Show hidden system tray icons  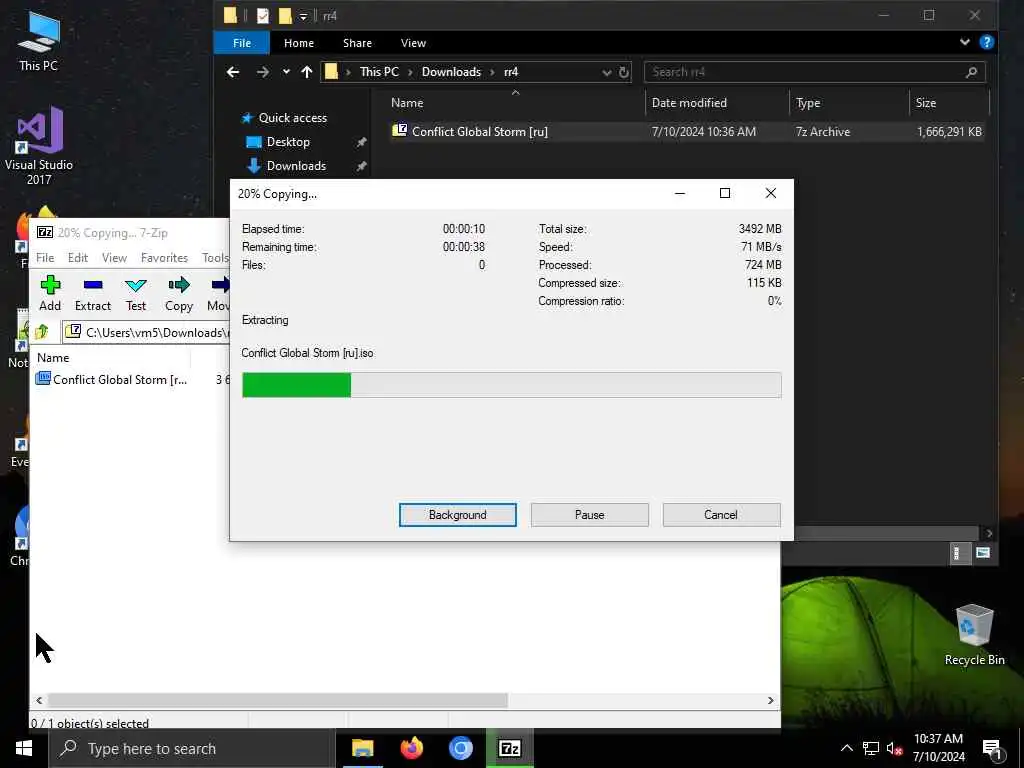coord(846,748)
